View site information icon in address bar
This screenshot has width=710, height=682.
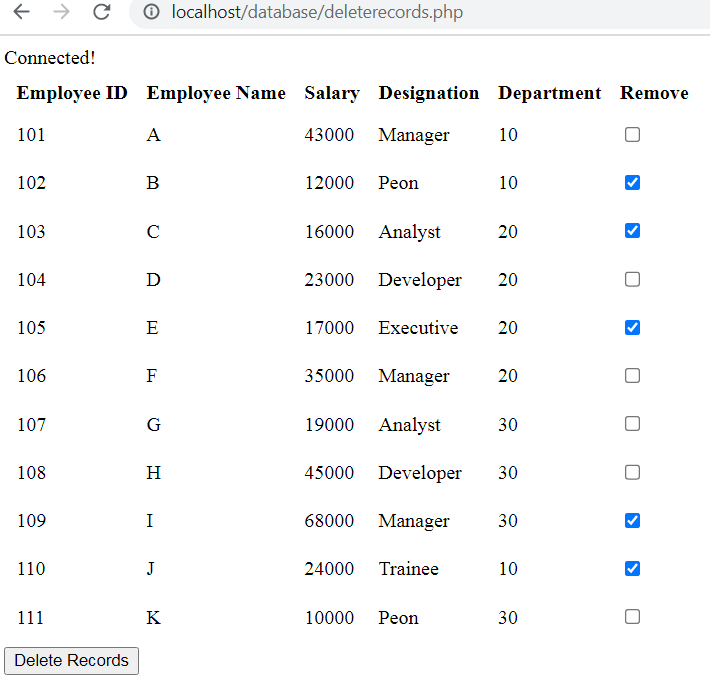(x=152, y=12)
